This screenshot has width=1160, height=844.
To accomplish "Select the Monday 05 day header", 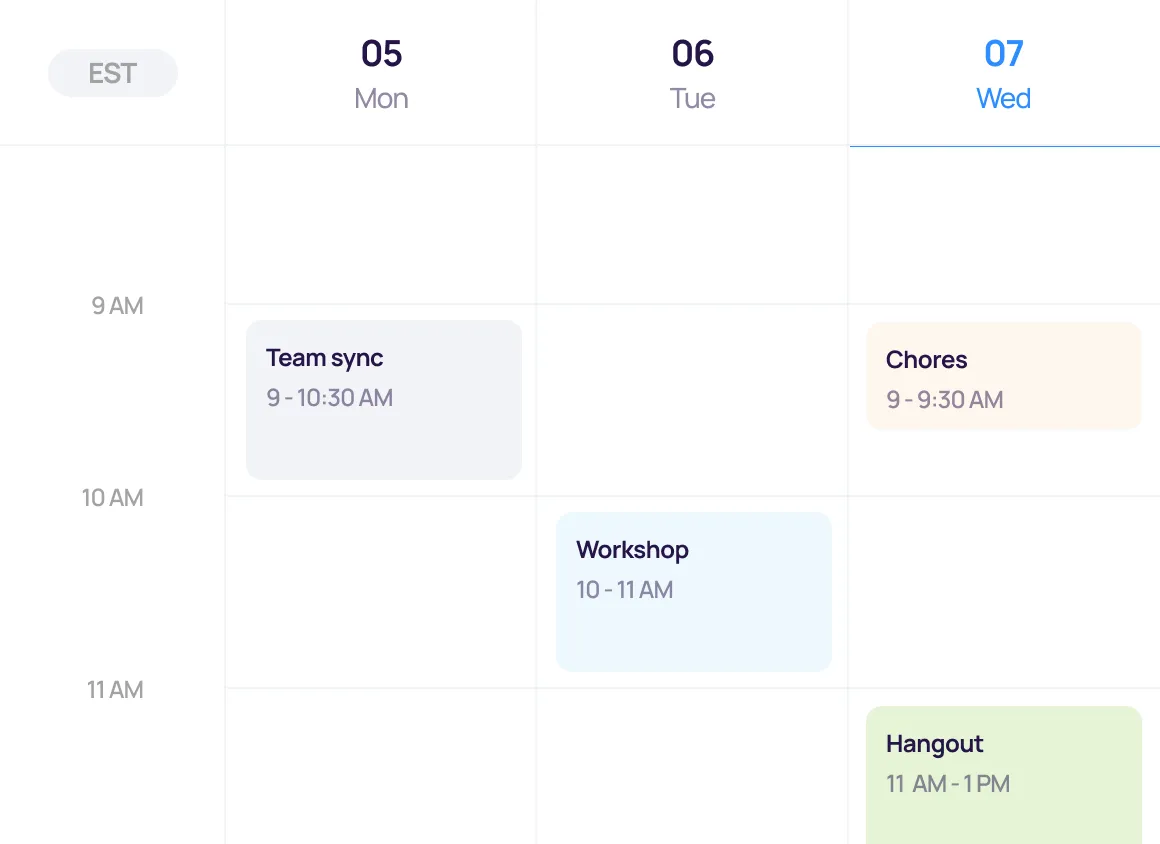I will click(x=381, y=73).
